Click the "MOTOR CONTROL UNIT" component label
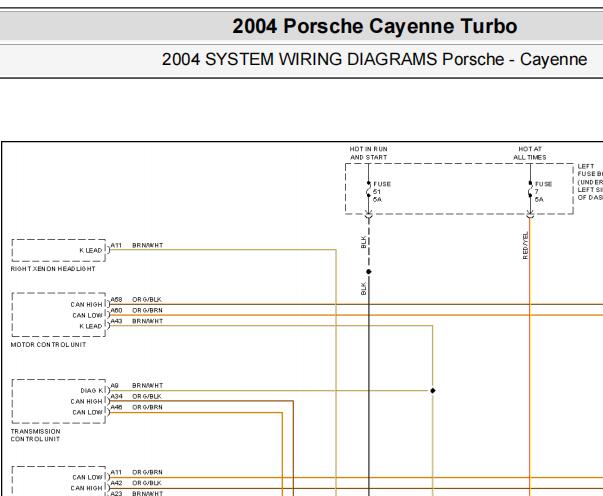Viewport: 603px width, 496px height. point(48,345)
